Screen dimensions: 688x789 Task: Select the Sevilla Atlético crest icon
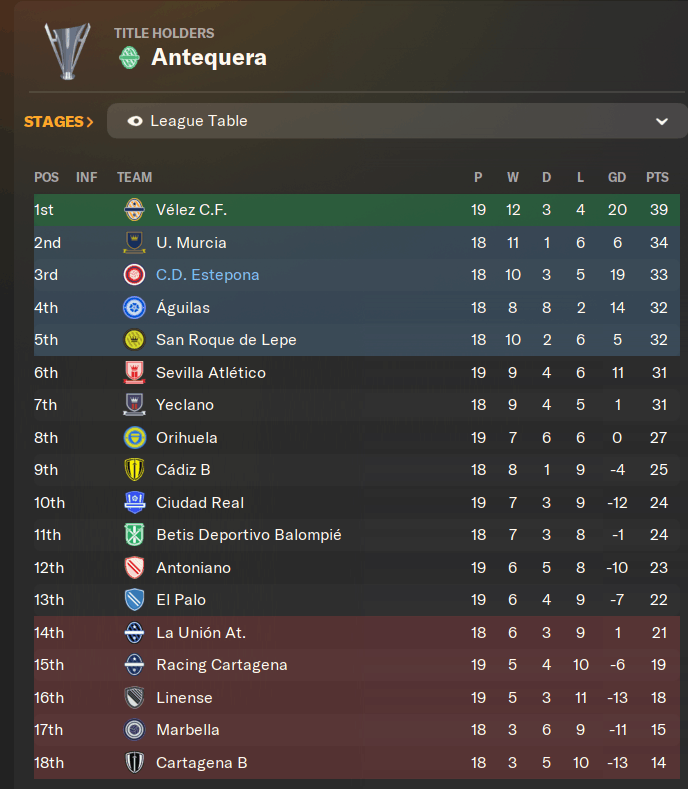click(x=134, y=372)
